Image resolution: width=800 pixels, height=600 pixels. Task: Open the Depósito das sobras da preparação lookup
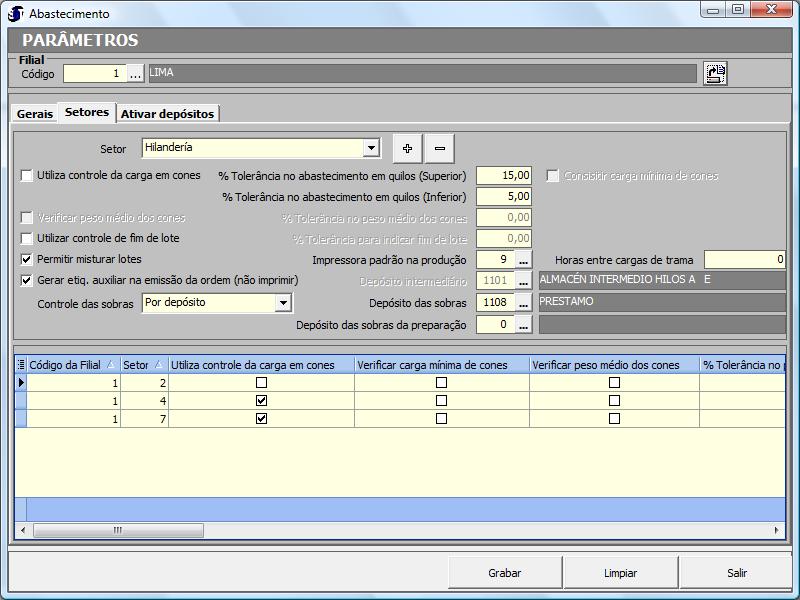(523, 325)
